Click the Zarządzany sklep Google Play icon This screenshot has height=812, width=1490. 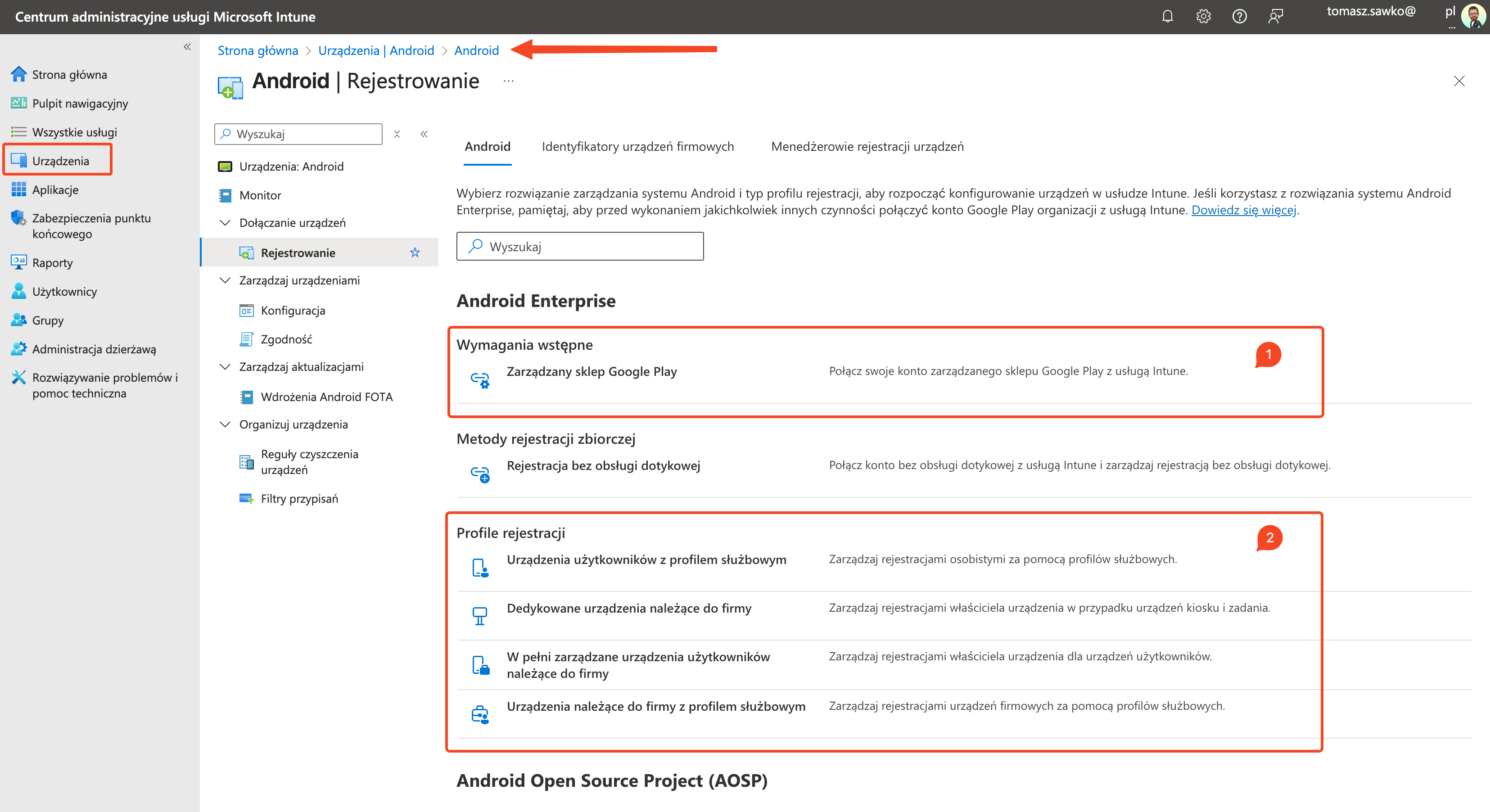(479, 379)
